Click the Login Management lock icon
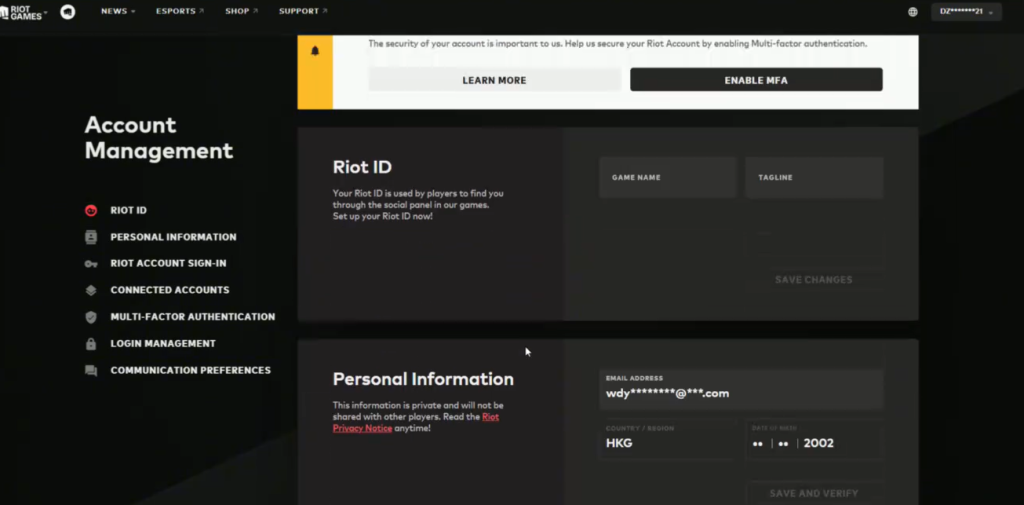The height and width of the screenshot is (505, 1024). [x=91, y=344]
